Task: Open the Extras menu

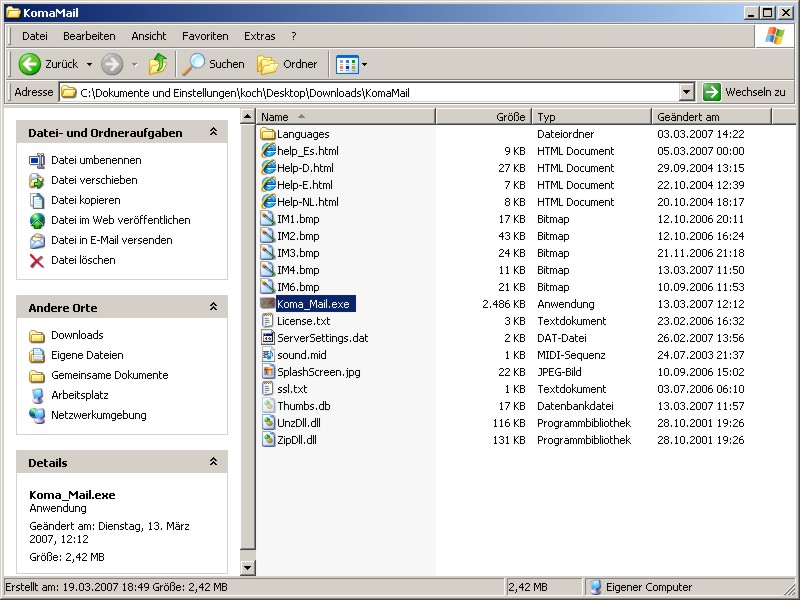Action: (x=260, y=36)
